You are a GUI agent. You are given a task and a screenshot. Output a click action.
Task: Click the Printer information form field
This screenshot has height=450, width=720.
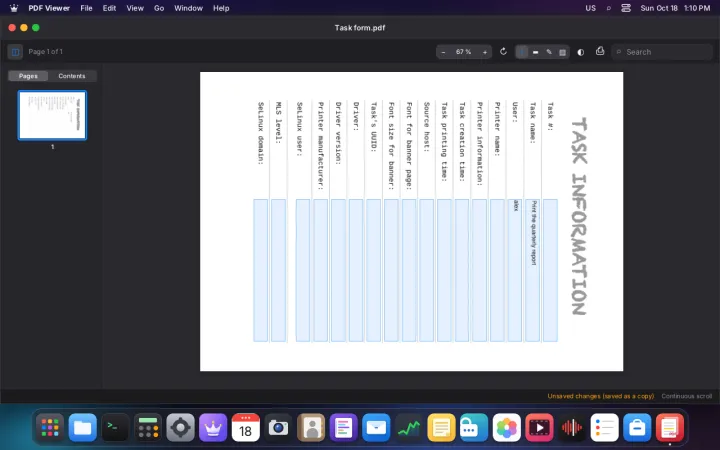[479, 270]
